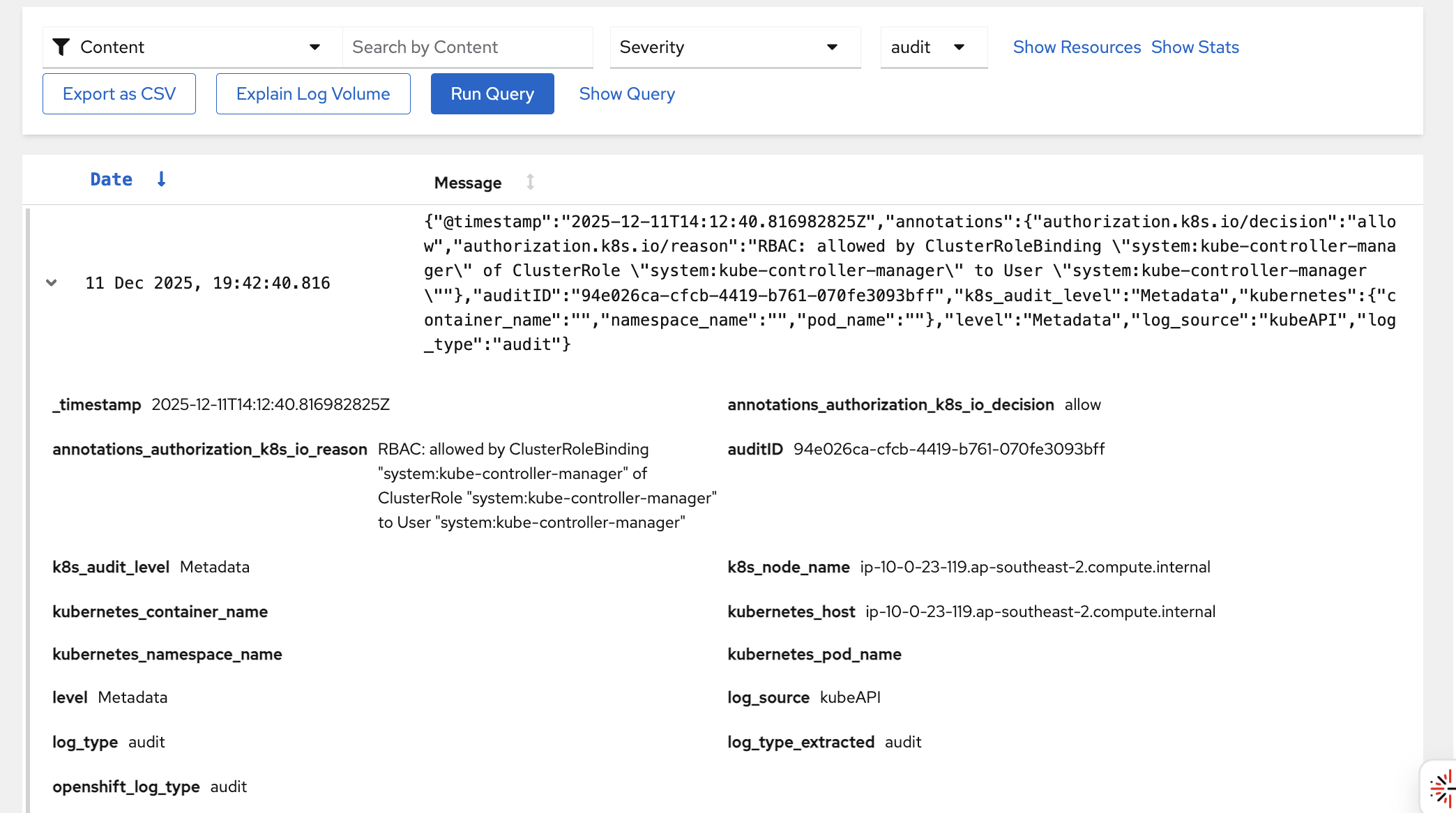Collapse the 11 Dec 2025 log row
The height and width of the screenshot is (813, 1456).
tap(52, 282)
